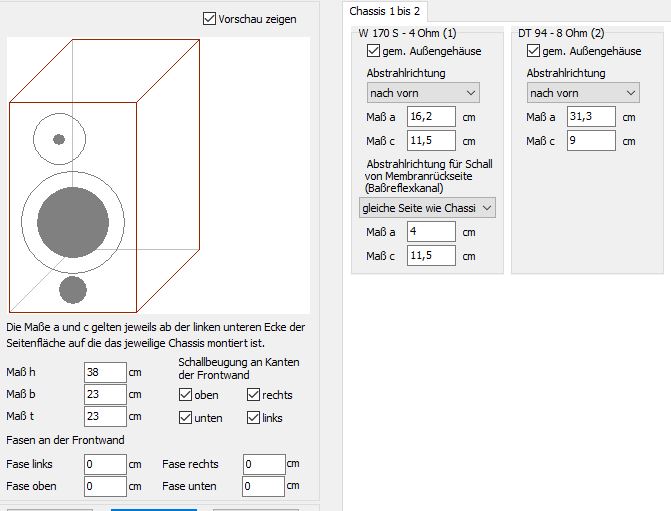Expand the Baßreflexkanal direction dropdown
The width and height of the screenshot is (671, 511).
pyautogui.click(x=428, y=207)
